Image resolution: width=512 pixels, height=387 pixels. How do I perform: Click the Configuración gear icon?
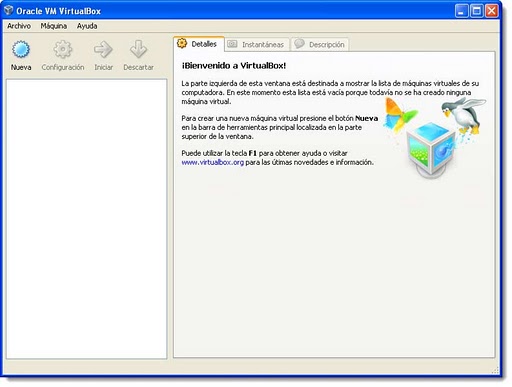click(63, 49)
